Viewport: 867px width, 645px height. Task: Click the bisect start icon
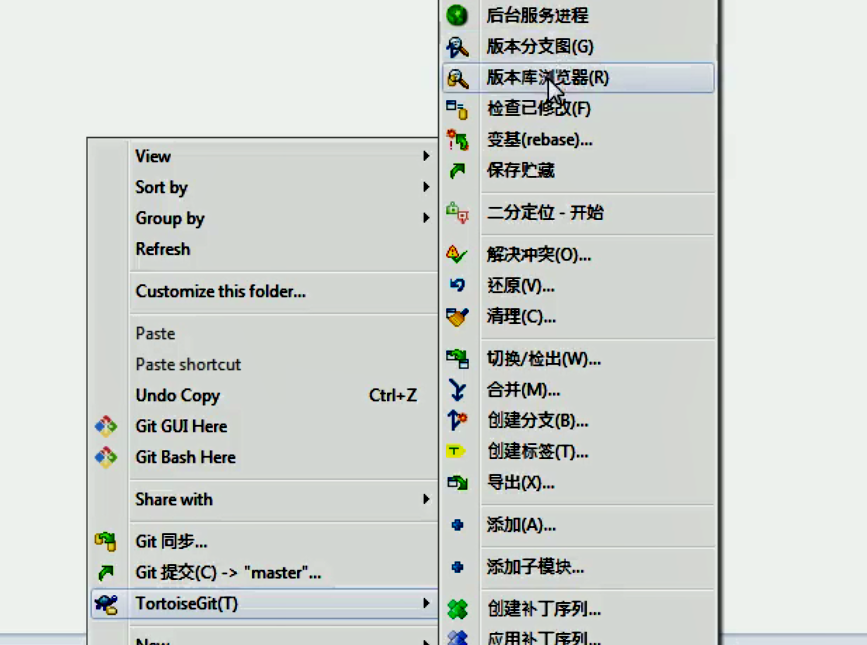457,213
